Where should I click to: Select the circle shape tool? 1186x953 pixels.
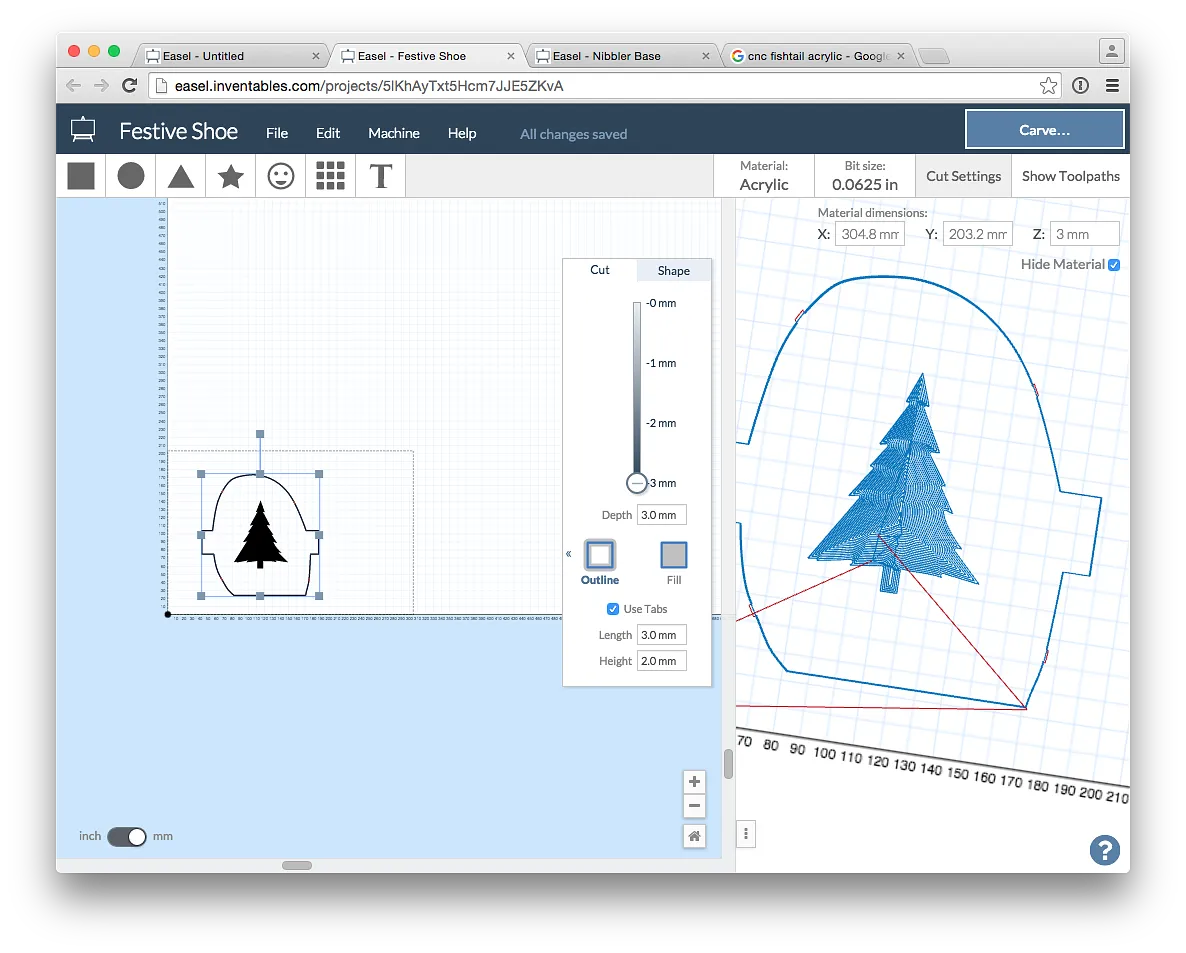[131, 176]
